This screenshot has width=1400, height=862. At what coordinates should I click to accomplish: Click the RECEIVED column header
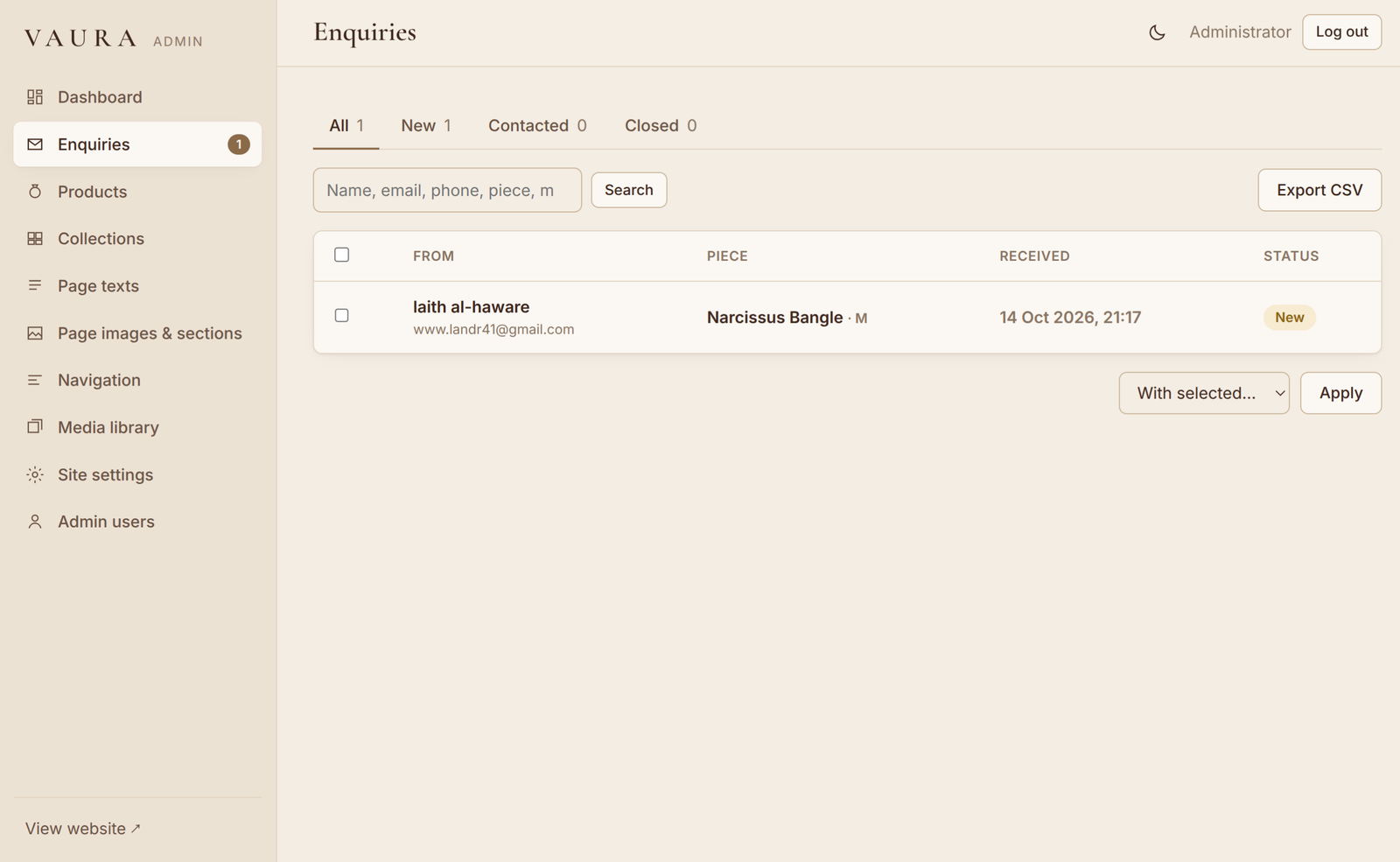(1034, 256)
